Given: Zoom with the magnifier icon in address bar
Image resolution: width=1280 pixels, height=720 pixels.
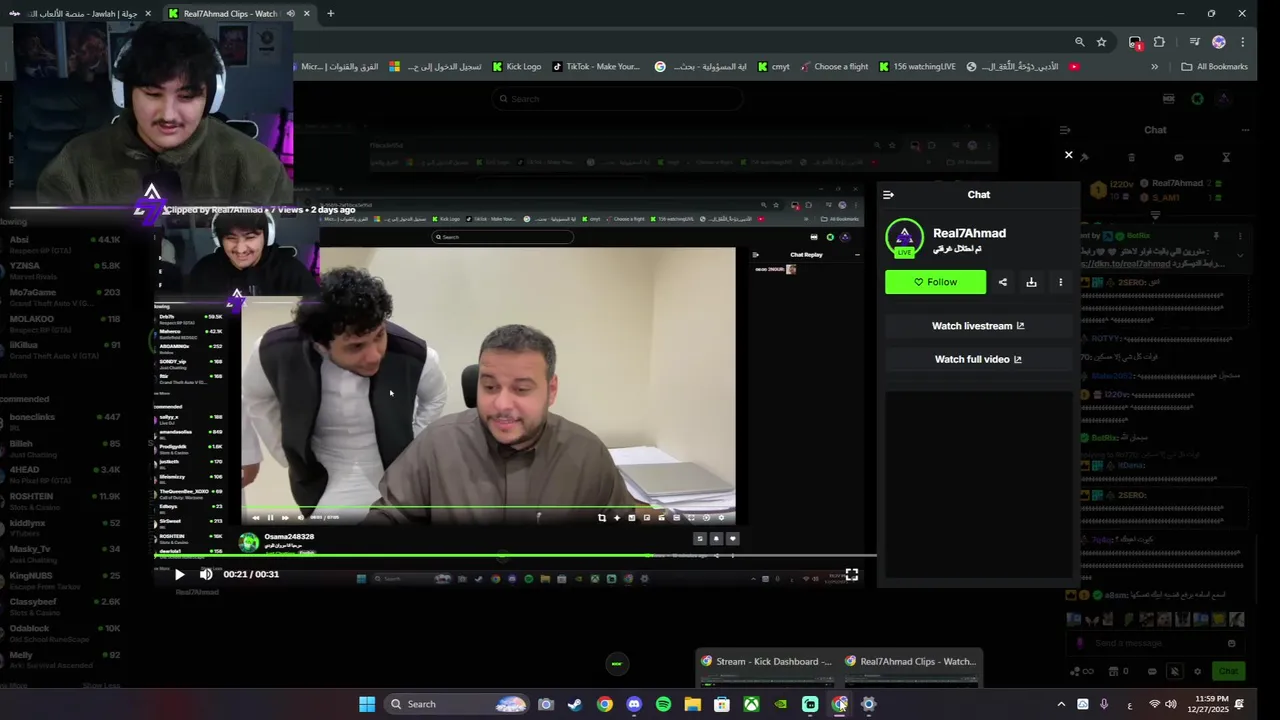Looking at the screenshot, I should click(1079, 42).
